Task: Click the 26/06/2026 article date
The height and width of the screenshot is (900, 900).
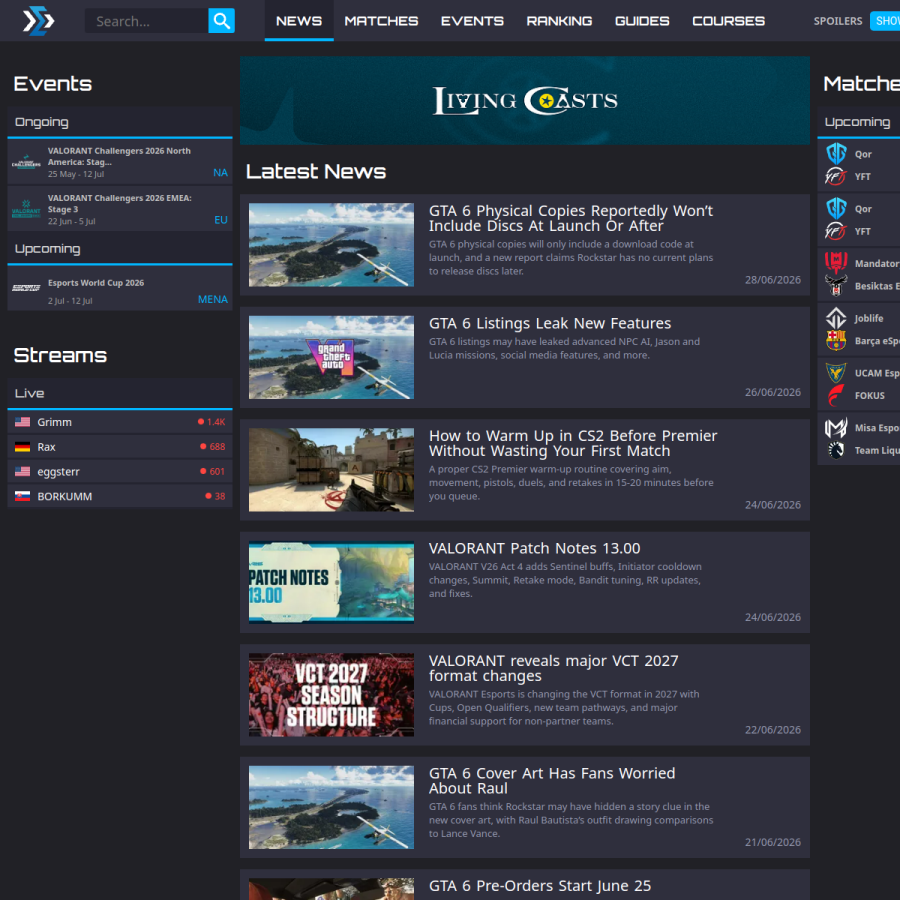Action: 773,392
